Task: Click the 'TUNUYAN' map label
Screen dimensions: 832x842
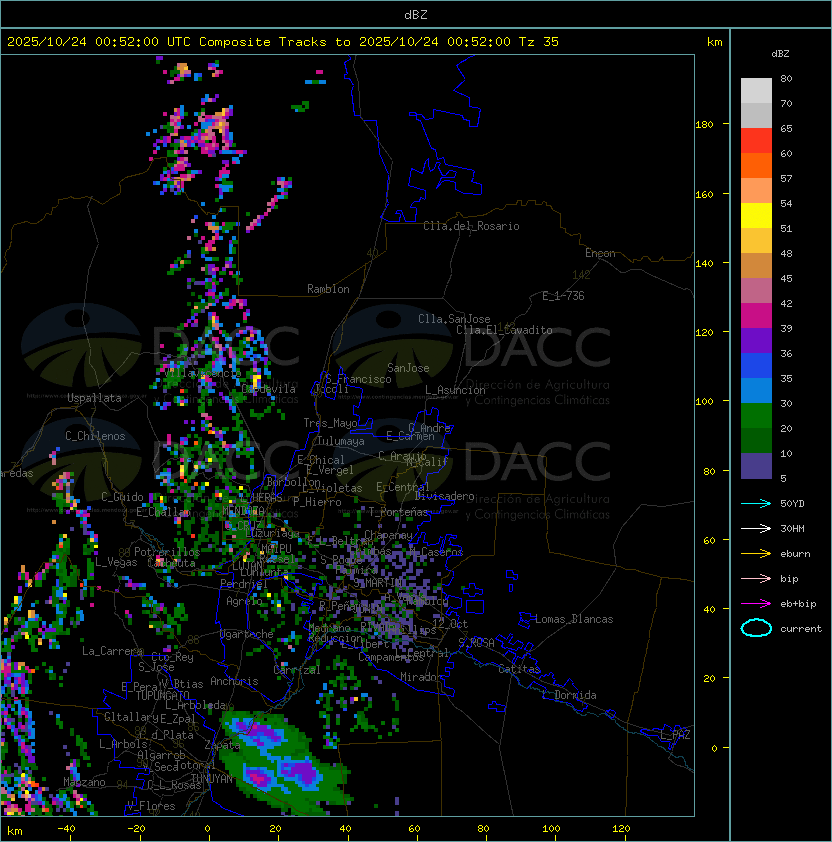Action: click(212, 779)
